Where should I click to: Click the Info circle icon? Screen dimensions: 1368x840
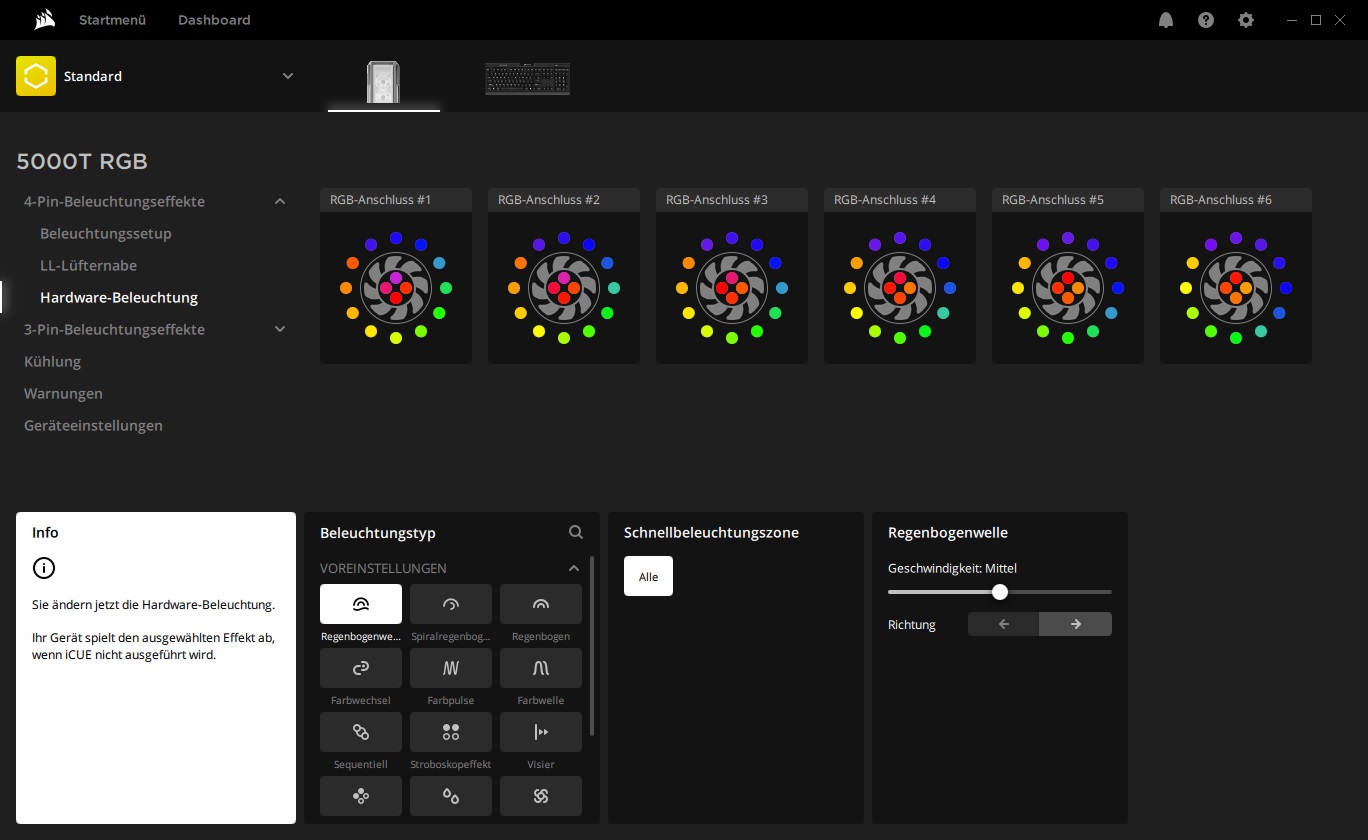tap(44, 568)
